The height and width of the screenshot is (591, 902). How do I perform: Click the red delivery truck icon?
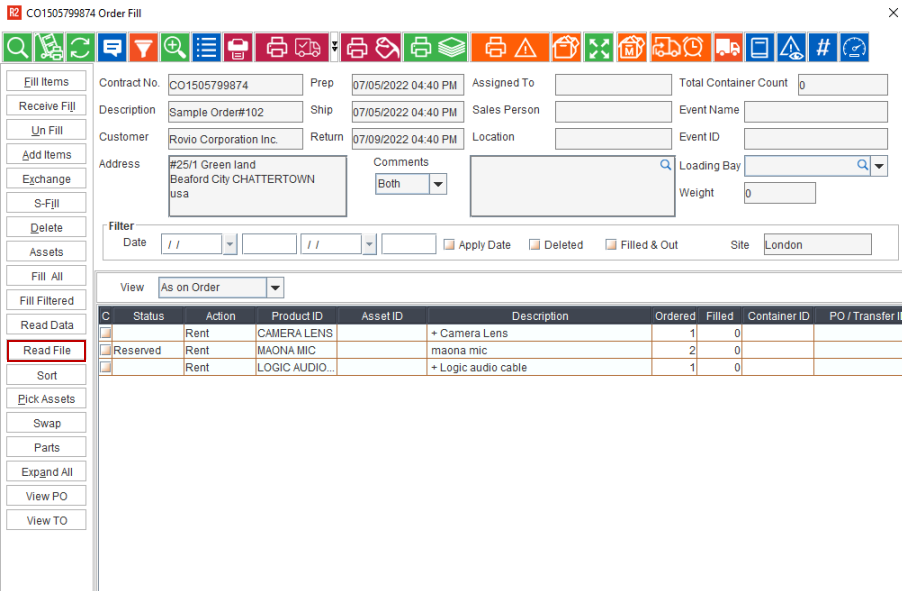pyautogui.click(x=728, y=47)
